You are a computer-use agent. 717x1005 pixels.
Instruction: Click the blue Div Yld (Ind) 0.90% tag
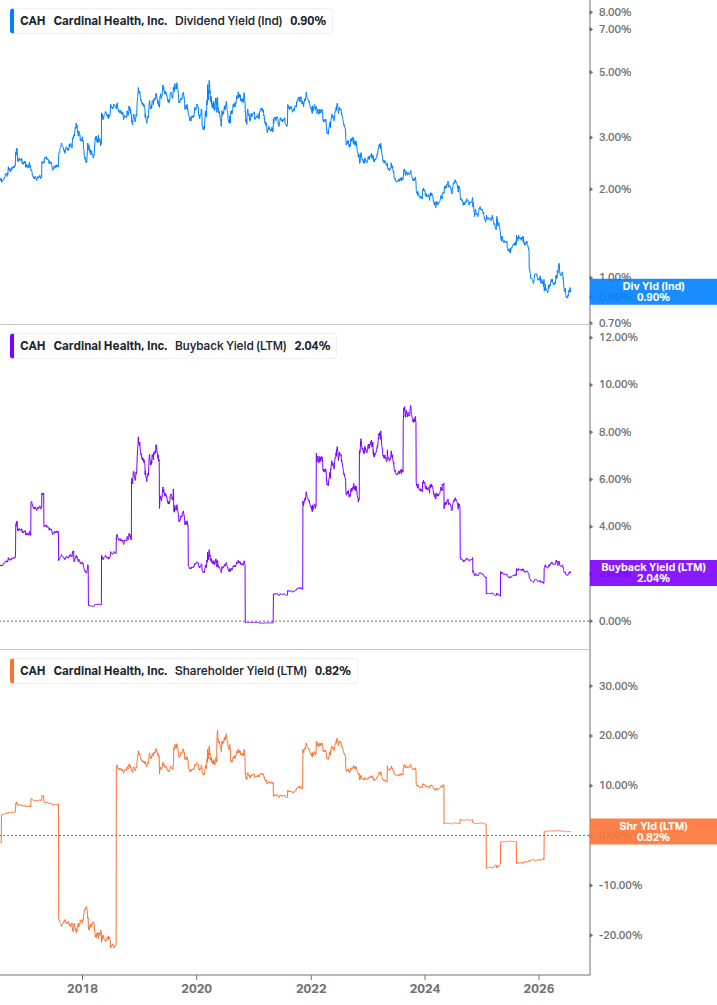[653, 292]
